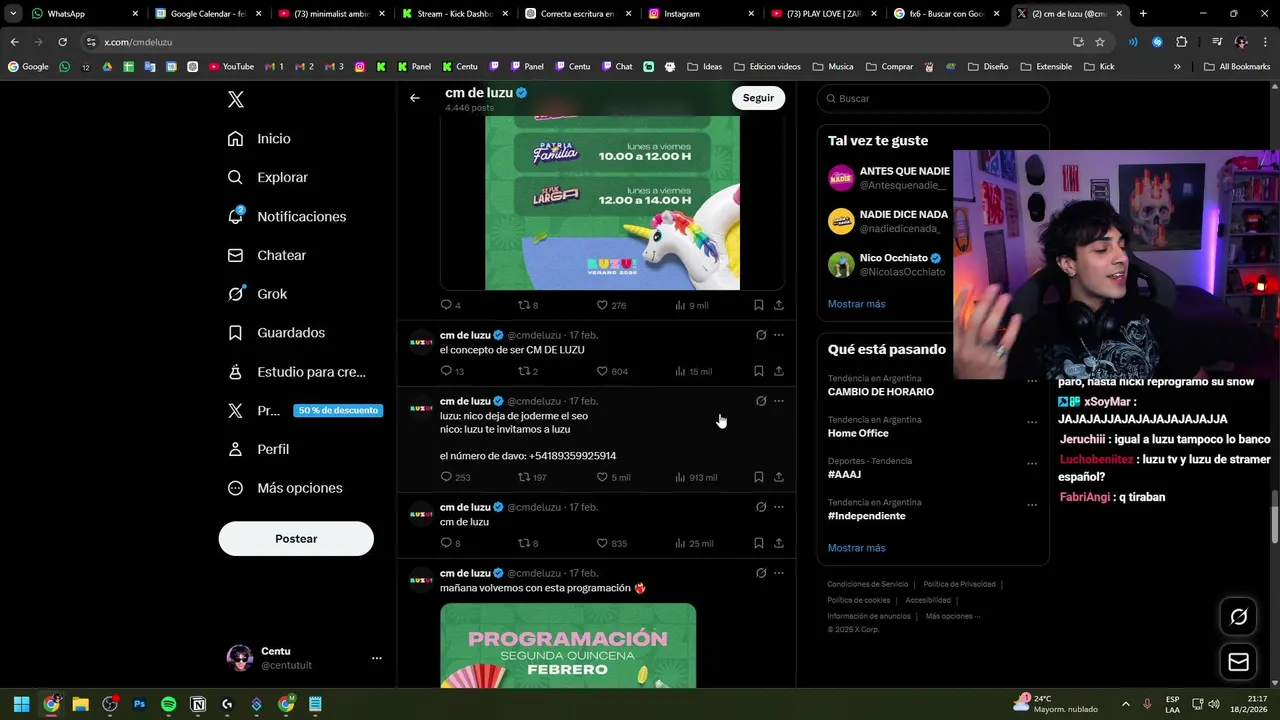Viewport: 1280px width, 720px height.
Task: Open the unicorn float schedule image
Action: pyautogui.click(x=612, y=203)
